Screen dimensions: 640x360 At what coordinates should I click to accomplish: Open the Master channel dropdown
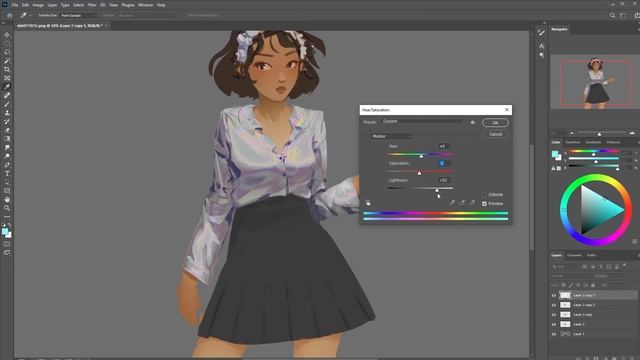click(392, 136)
